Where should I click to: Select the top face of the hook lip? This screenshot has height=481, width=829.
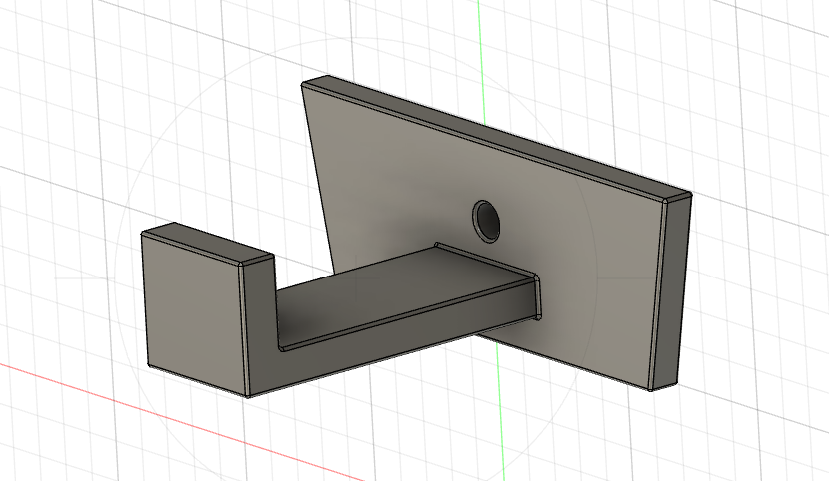coord(208,243)
